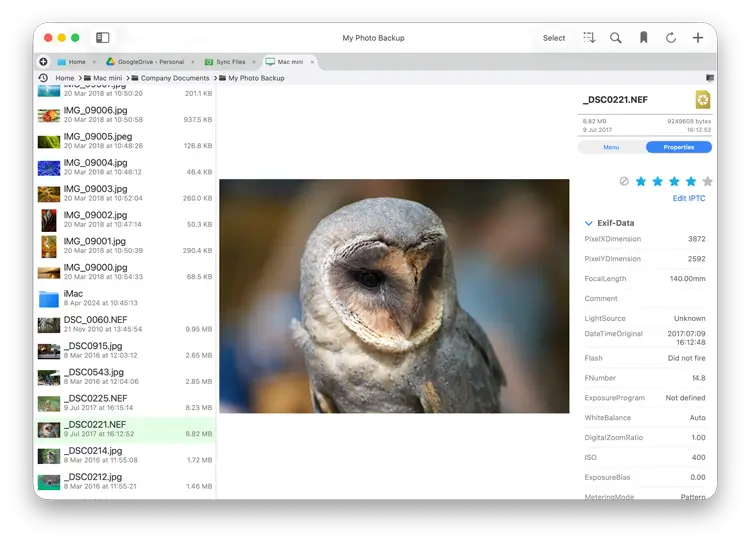Switch to the Sync Files tab
This screenshot has width=750, height=543.
point(230,62)
